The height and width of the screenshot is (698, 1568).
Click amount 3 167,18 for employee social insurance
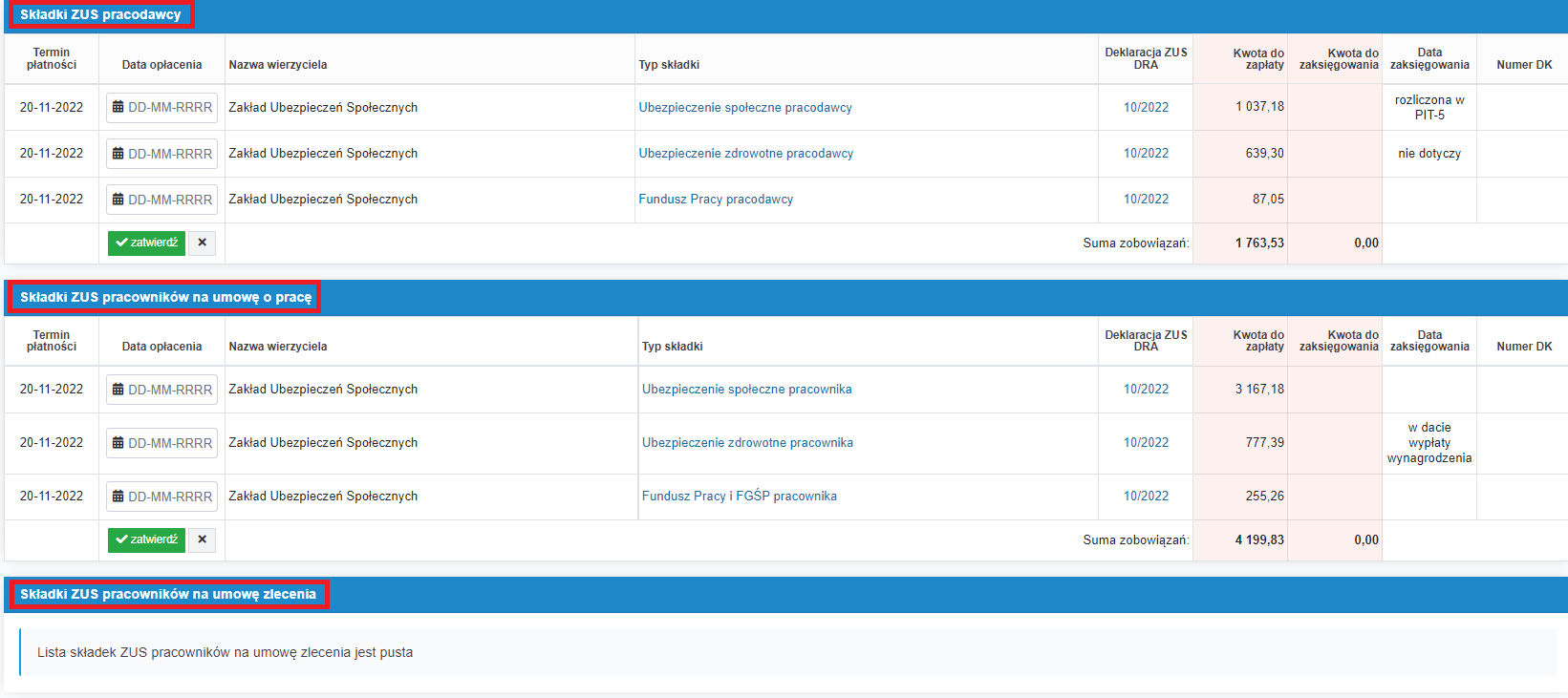(x=1259, y=390)
